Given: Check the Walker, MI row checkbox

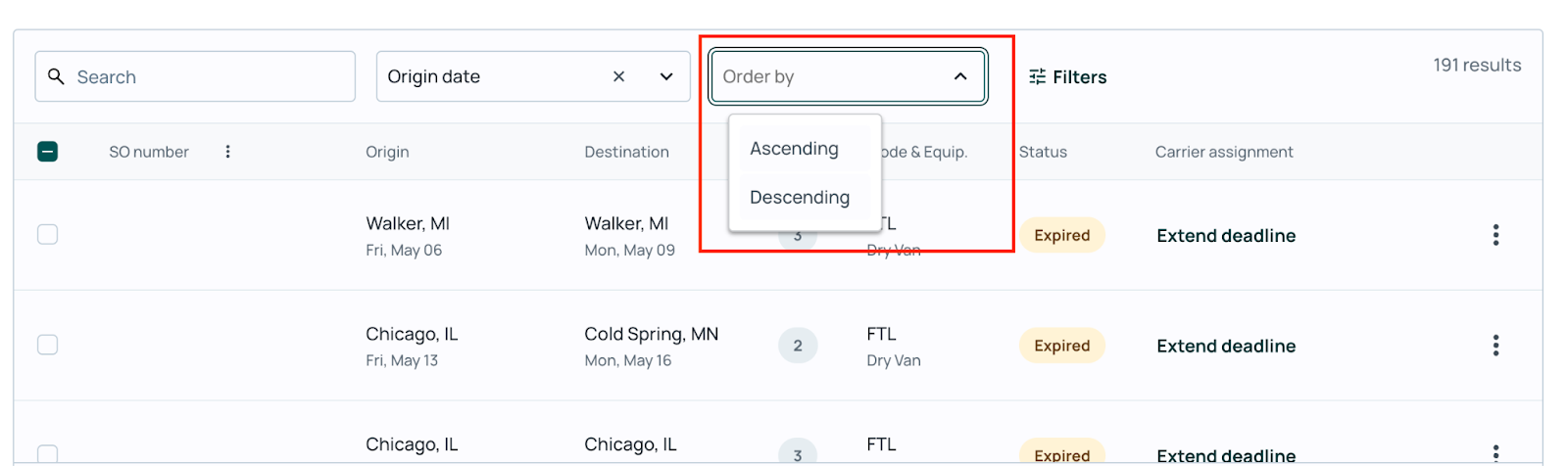Looking at the screenshot, I should tap(47, 234).
